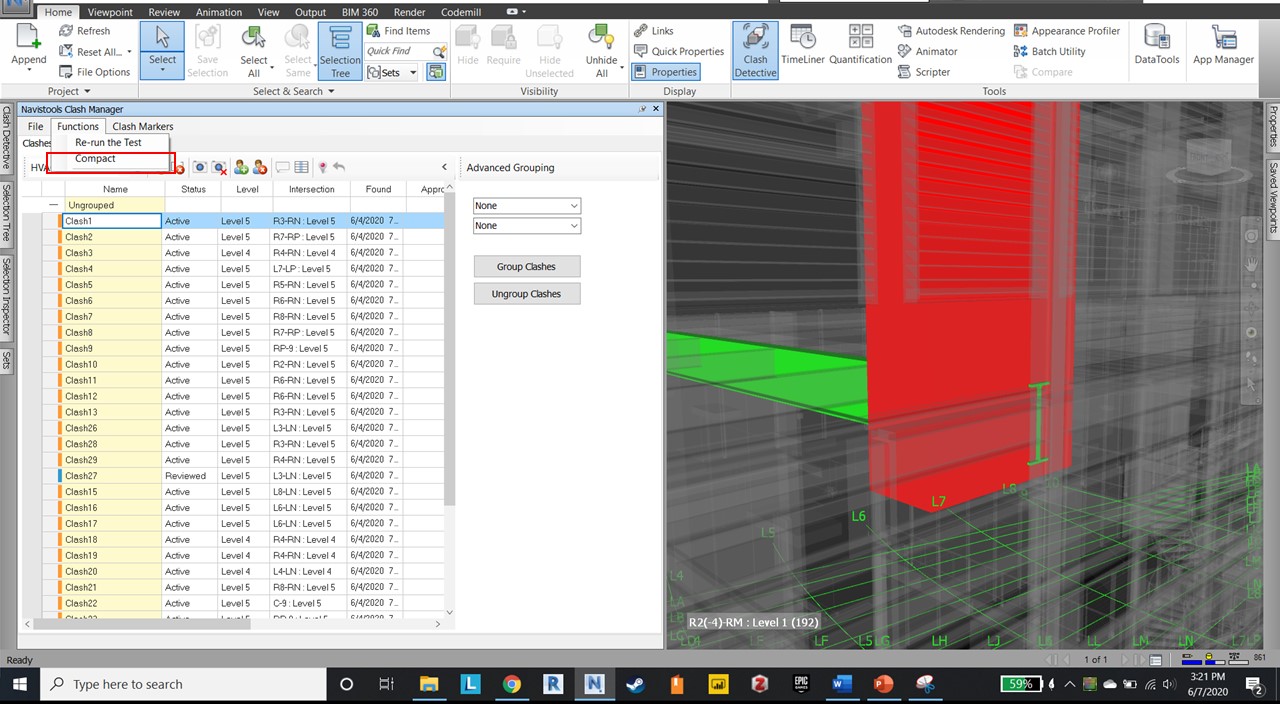This screenshot has width=1280, height=720.
Task: Launch Autodesk Rendering
Action: click(951, 31)
